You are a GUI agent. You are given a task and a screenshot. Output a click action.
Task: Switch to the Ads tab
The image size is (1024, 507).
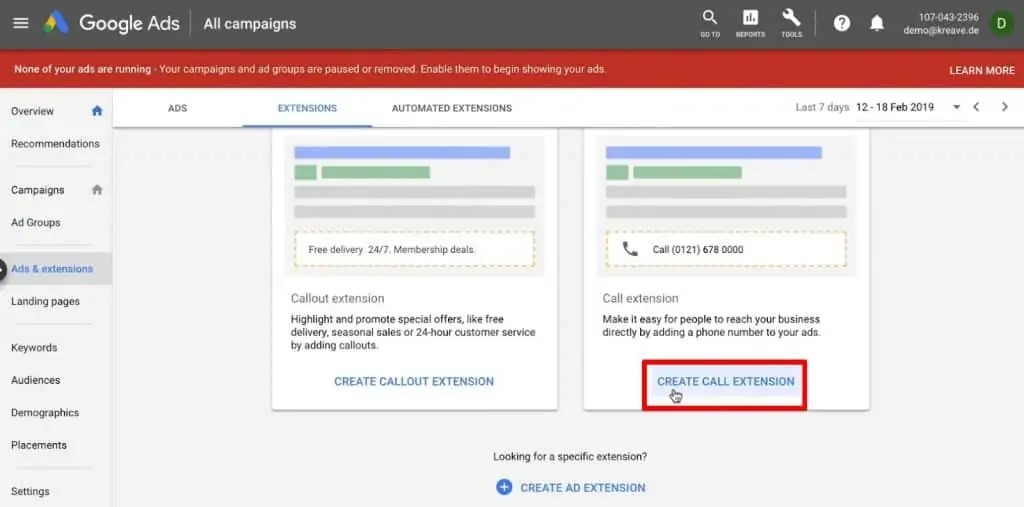point(178,108)
